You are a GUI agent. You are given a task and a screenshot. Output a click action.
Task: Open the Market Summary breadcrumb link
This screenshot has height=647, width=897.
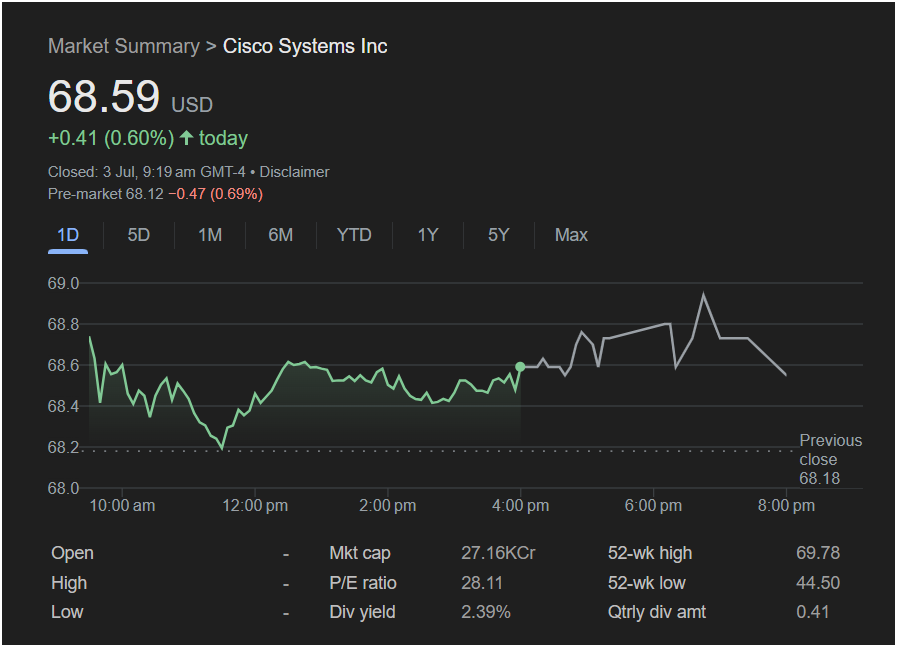point(124,46)
